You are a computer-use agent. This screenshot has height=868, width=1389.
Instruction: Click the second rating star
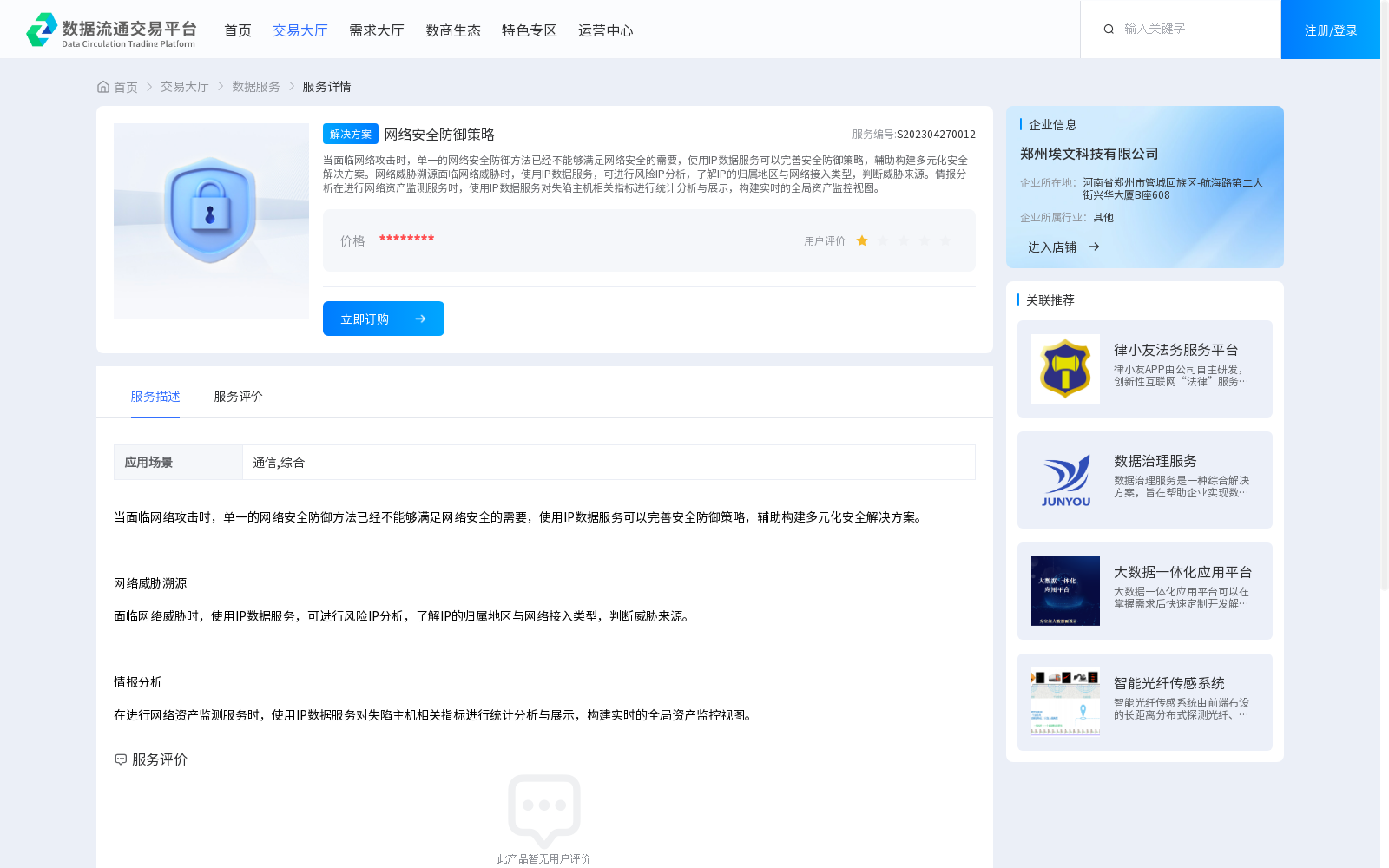tap(883, 240)
